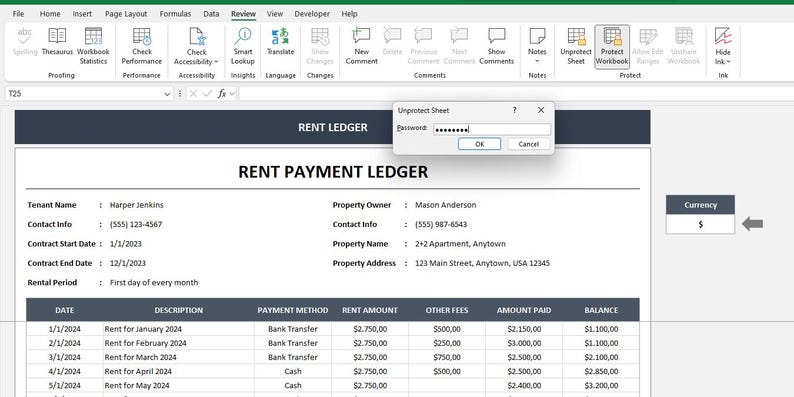The image size is (794, 397).
Task: Click the formula bar input area
Action: (516, 94)
